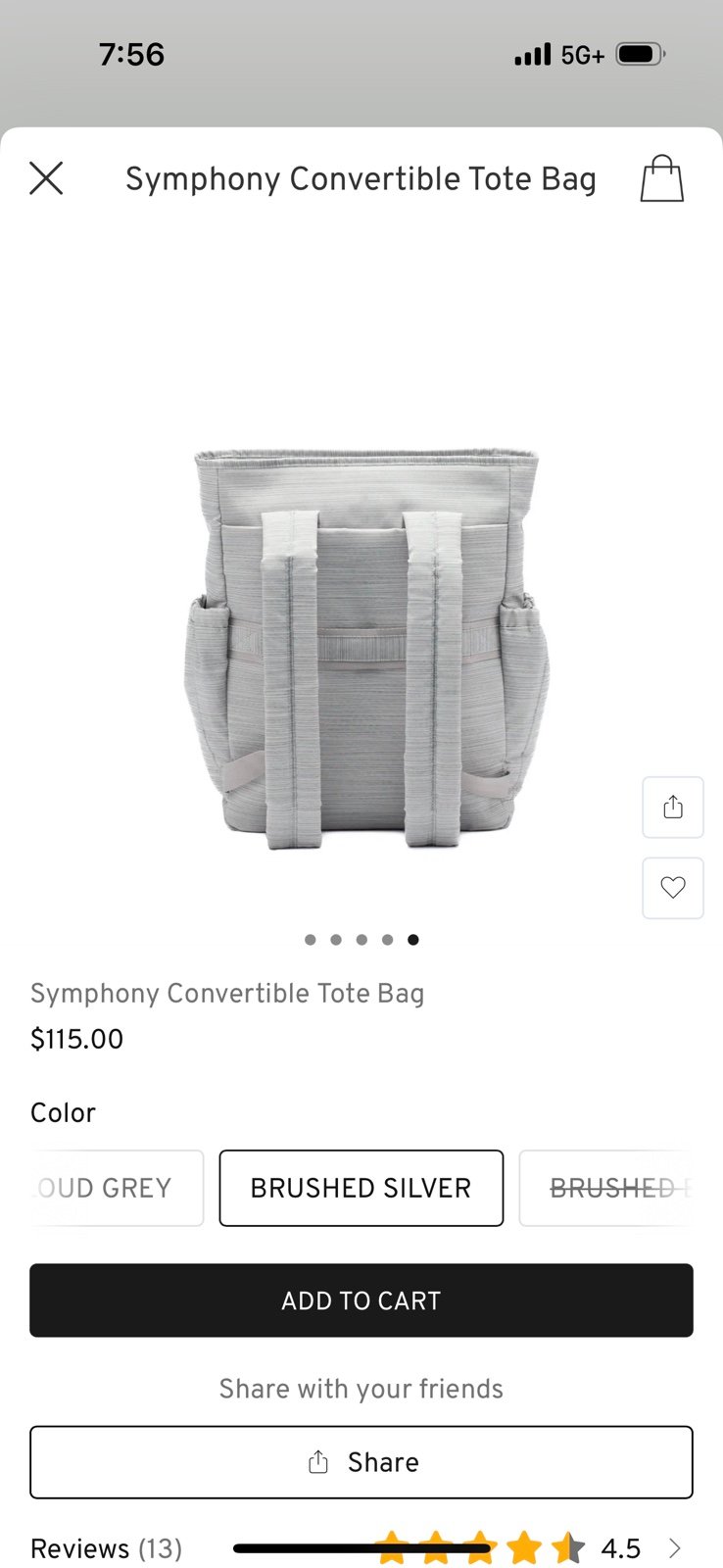
Task: Tap the cellular signal bars icon
Action: coord(533,55)
